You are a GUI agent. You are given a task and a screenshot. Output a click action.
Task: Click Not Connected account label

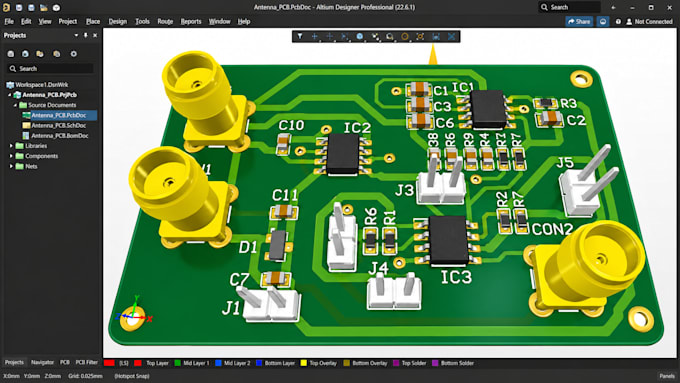(x=654, y=21)
